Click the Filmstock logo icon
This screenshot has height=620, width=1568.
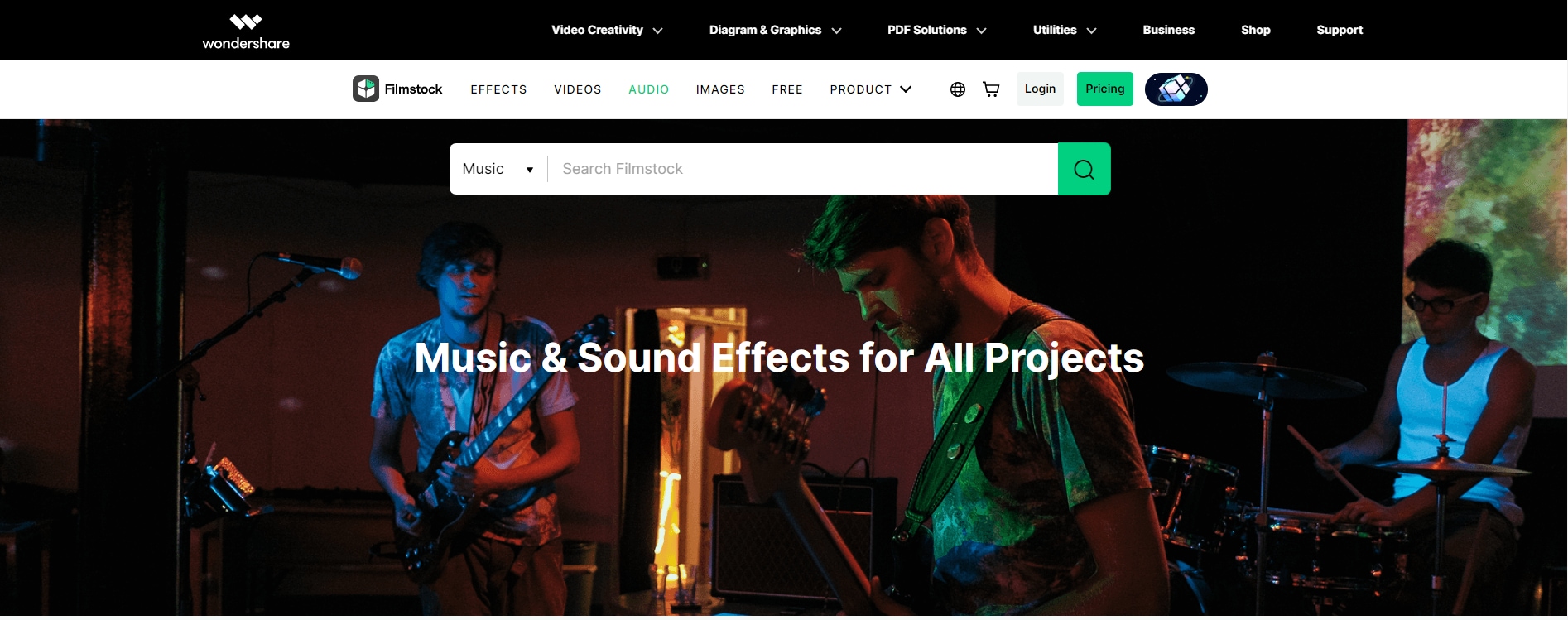(365, 89)
